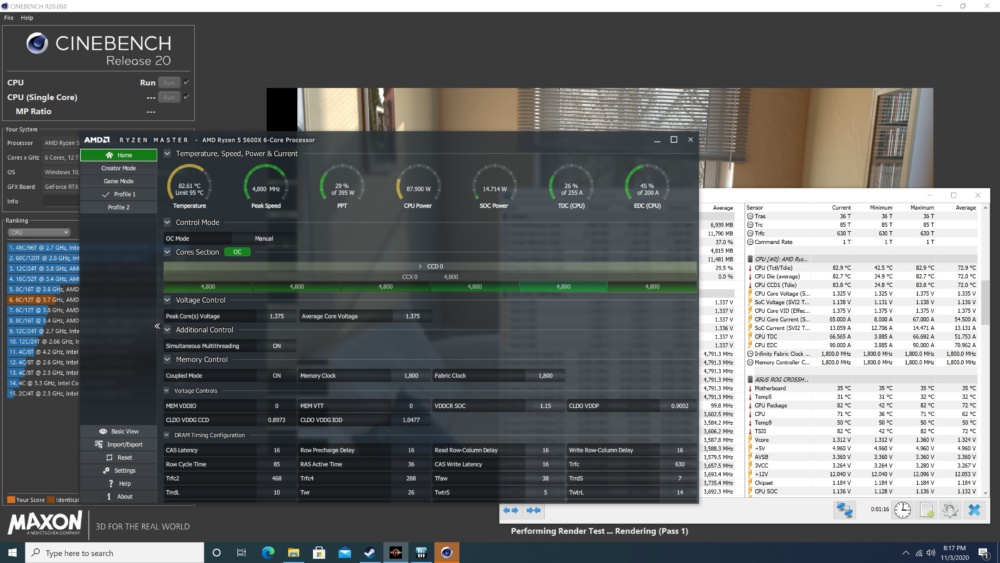
Task: Open Microsoft Edge from the taskbar
Action: pos(268,553)
